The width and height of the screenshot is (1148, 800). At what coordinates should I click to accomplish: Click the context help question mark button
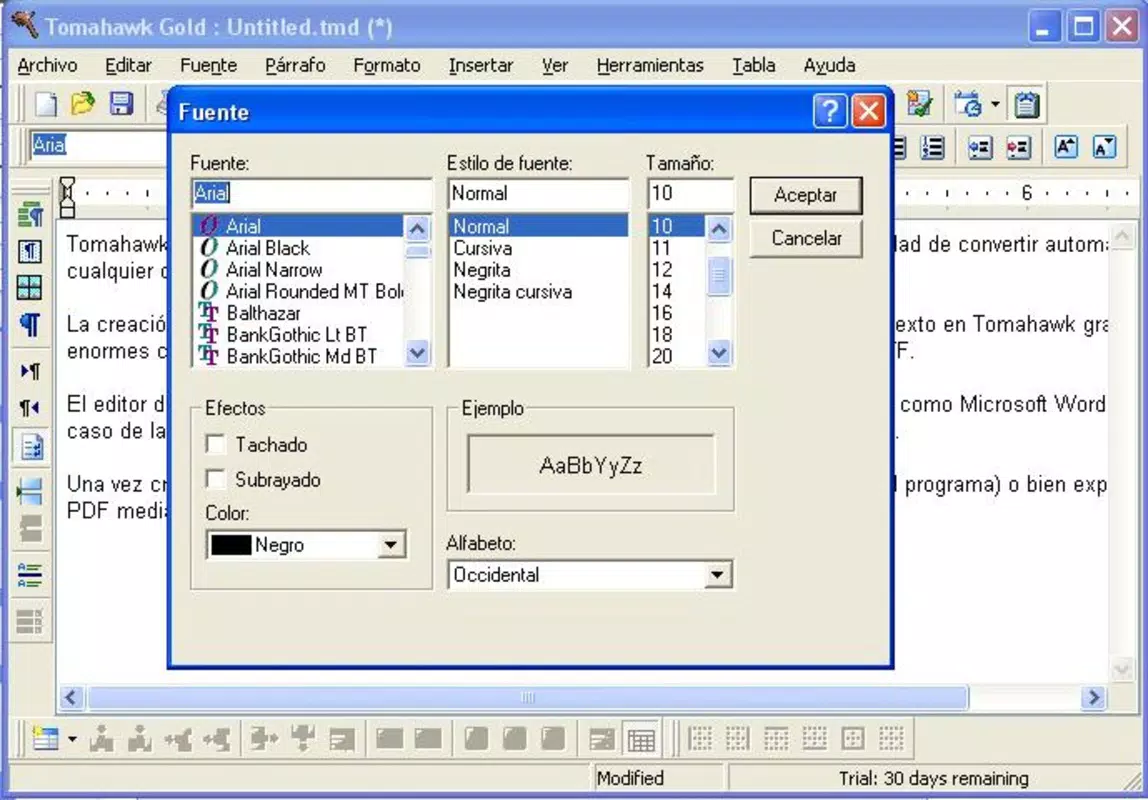click(x=830, y=112)
